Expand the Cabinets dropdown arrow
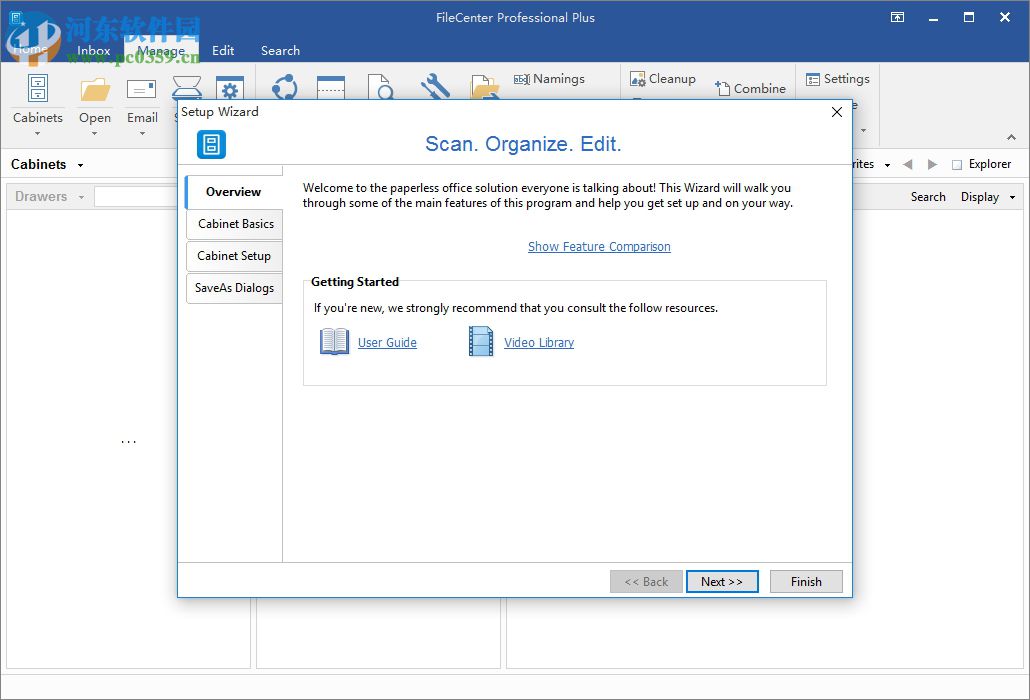Screen dimensions: 1030x700 tap(81, 165)
